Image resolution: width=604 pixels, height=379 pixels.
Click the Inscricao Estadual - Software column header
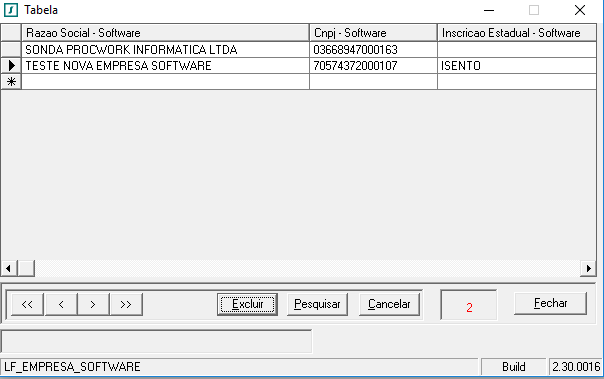[x=517, y=33]
